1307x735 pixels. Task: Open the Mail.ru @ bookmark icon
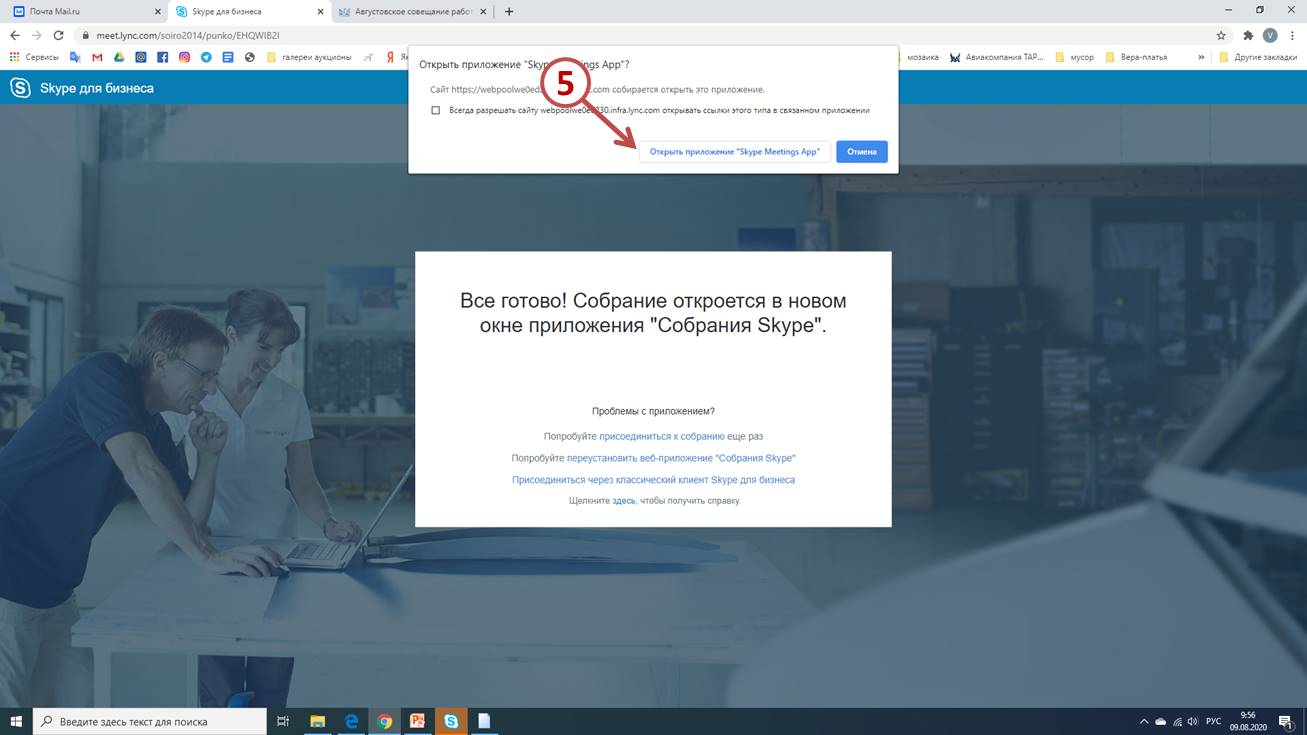click(x=141, y=57)
